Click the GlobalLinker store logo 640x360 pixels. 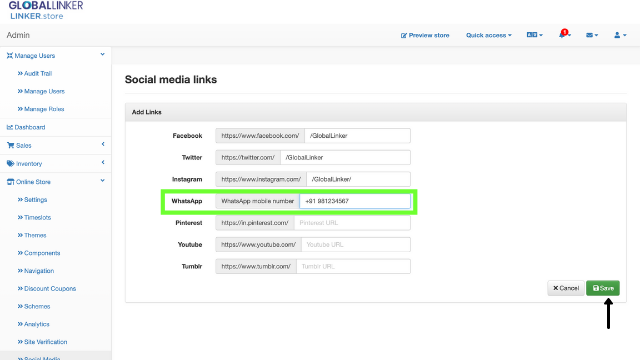pyautogui.click(x=46, y=10)
